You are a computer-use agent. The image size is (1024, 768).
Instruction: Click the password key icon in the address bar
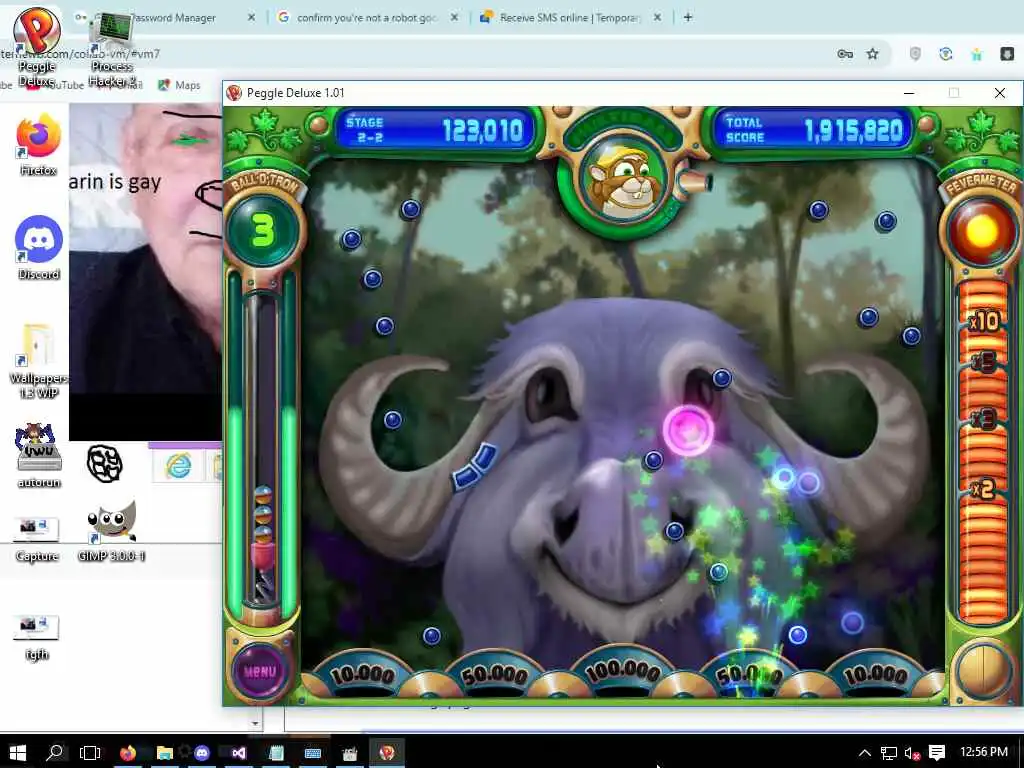[x=845, y=54]
